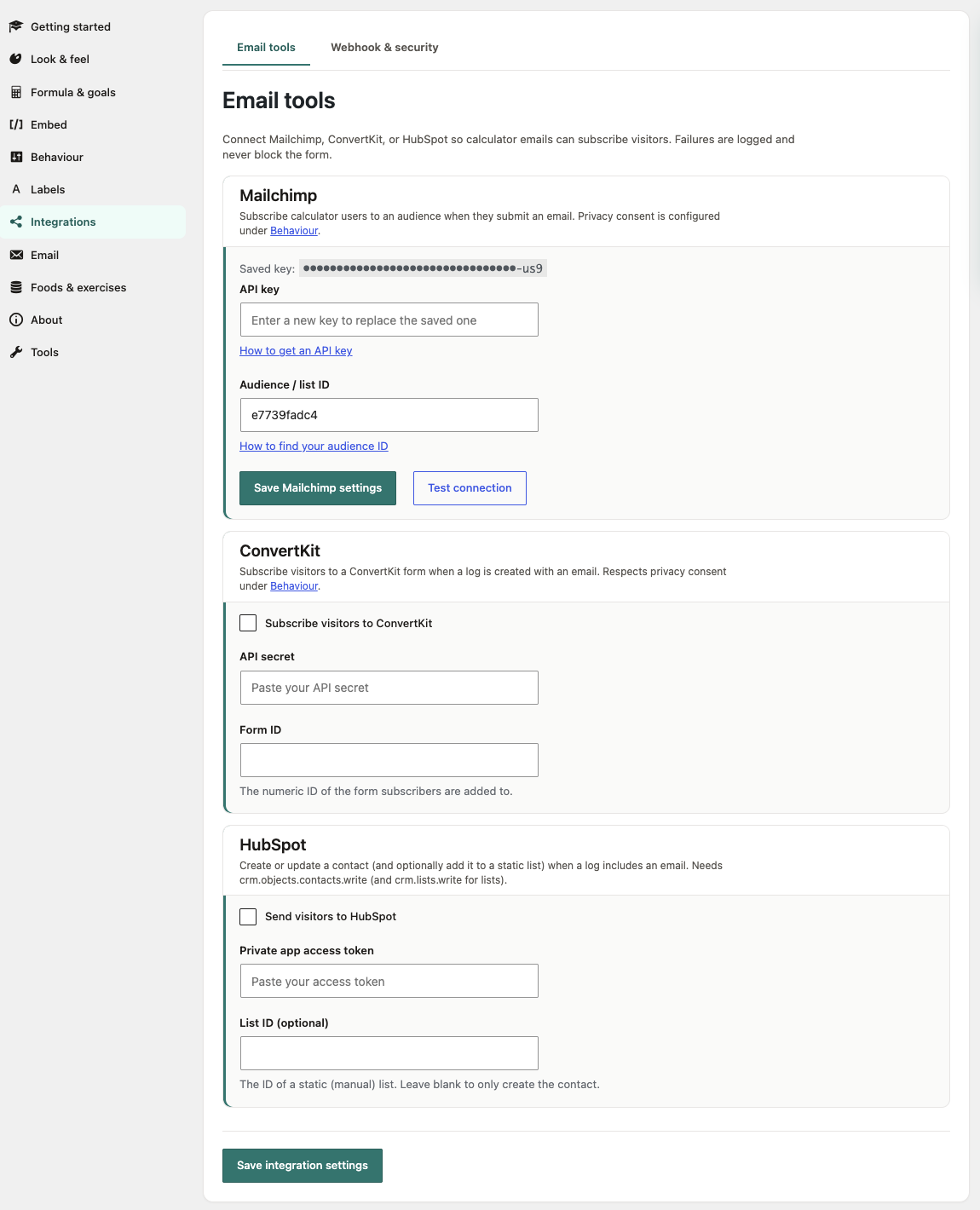Click the Look & feel palette icon
The image size is (980, 1210).
pyautogui.click(x=15, y=59)
